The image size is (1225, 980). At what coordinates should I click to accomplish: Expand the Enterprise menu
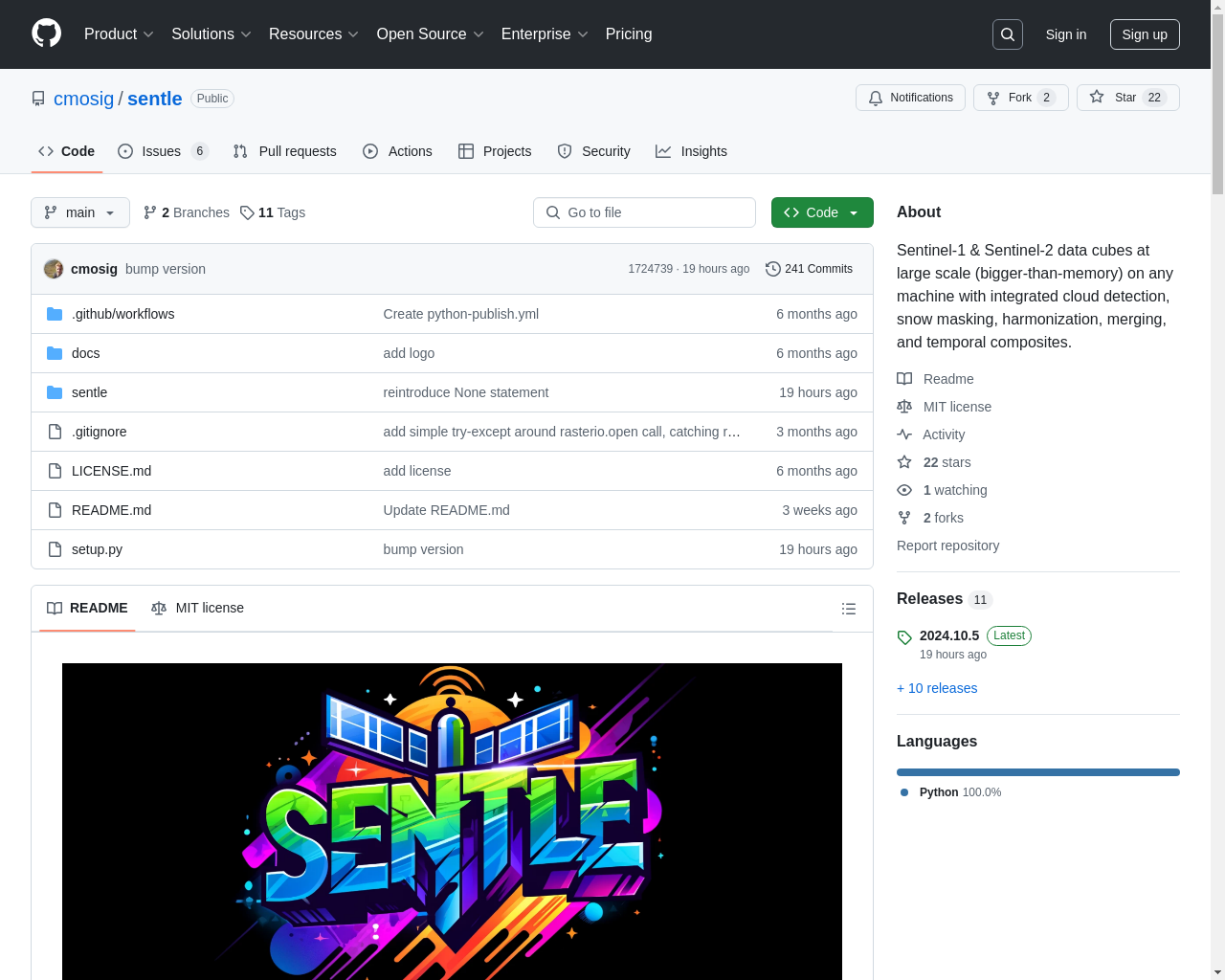point(544,33)
